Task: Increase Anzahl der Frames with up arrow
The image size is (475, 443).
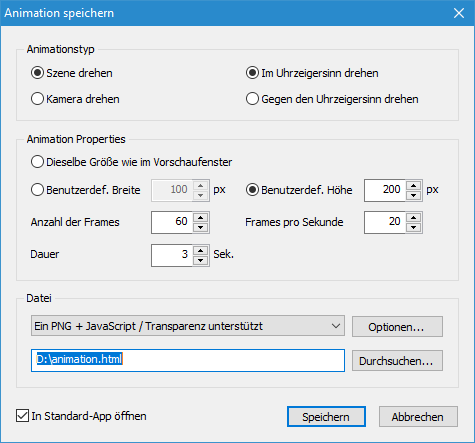Action: coord(200,218)
